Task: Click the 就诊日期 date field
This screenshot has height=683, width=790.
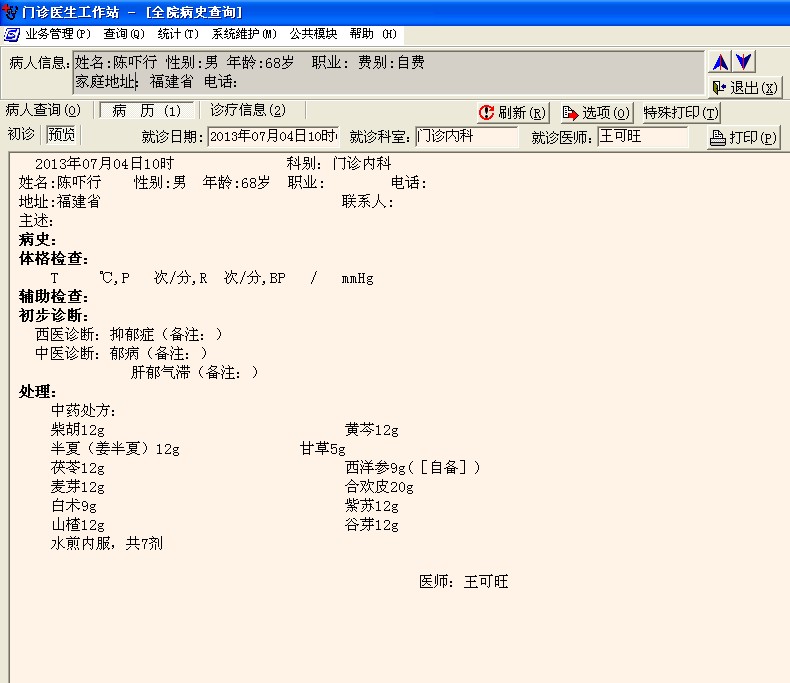Action: 273,136
